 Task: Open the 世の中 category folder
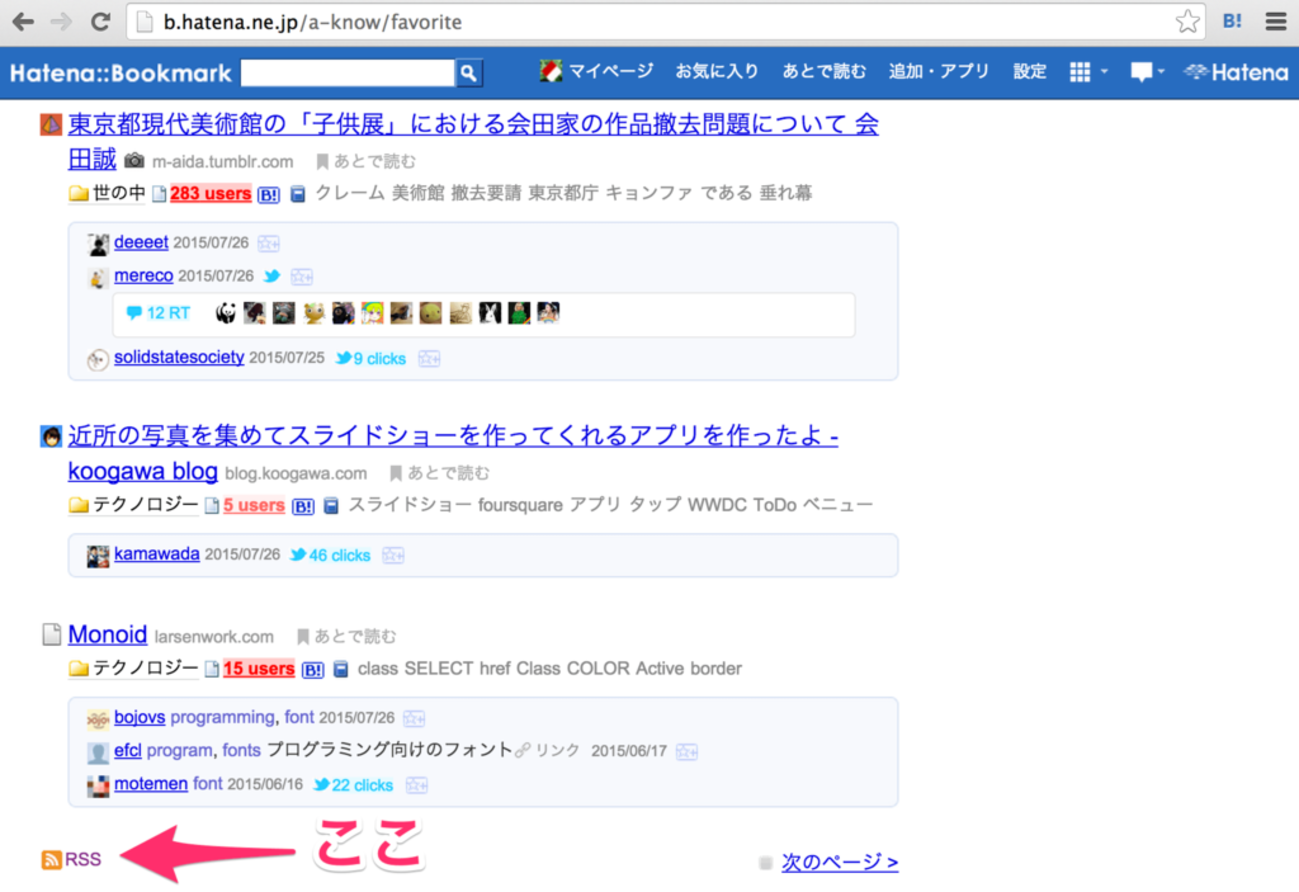pos(107,193)
